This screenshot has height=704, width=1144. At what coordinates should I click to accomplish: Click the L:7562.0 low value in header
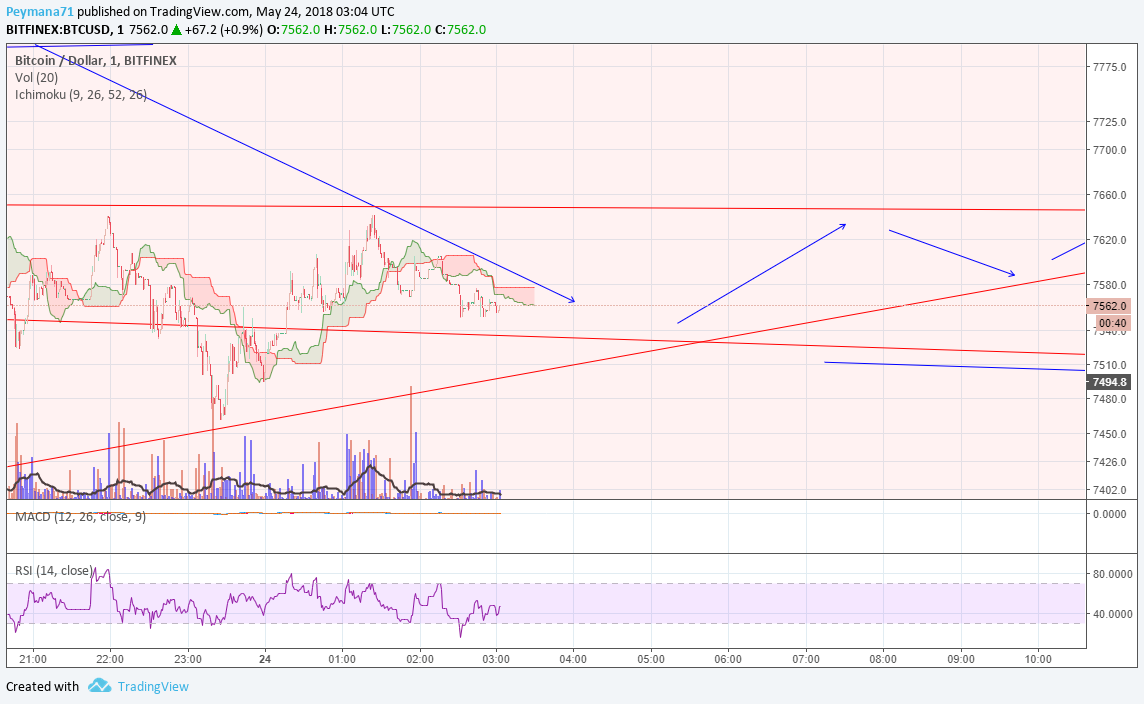[406, 30]
